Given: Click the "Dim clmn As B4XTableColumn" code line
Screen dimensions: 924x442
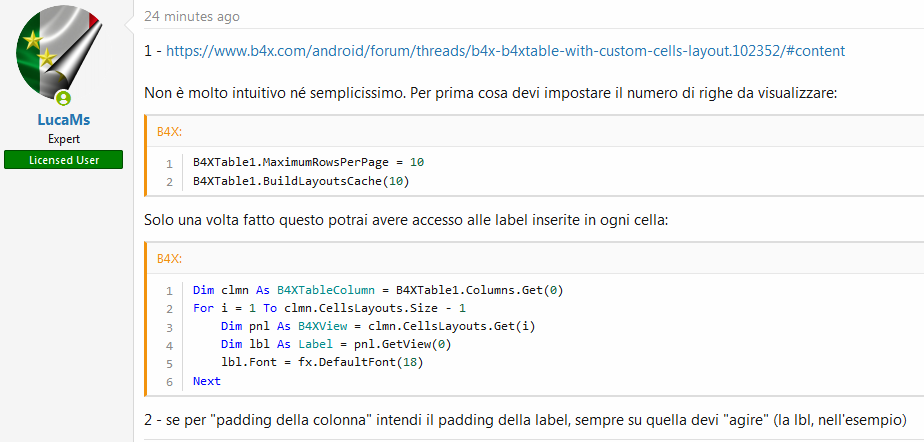Looking at the screenshot, I should coord(378,290).
